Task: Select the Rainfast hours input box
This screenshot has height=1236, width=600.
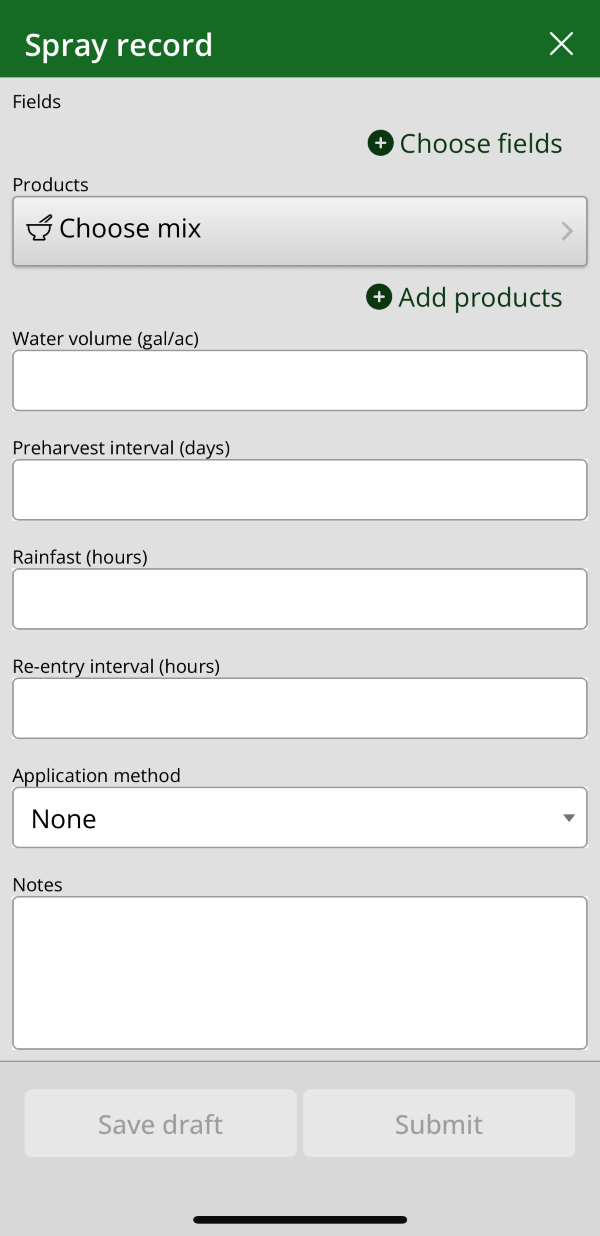Action: tap(299, 599)
